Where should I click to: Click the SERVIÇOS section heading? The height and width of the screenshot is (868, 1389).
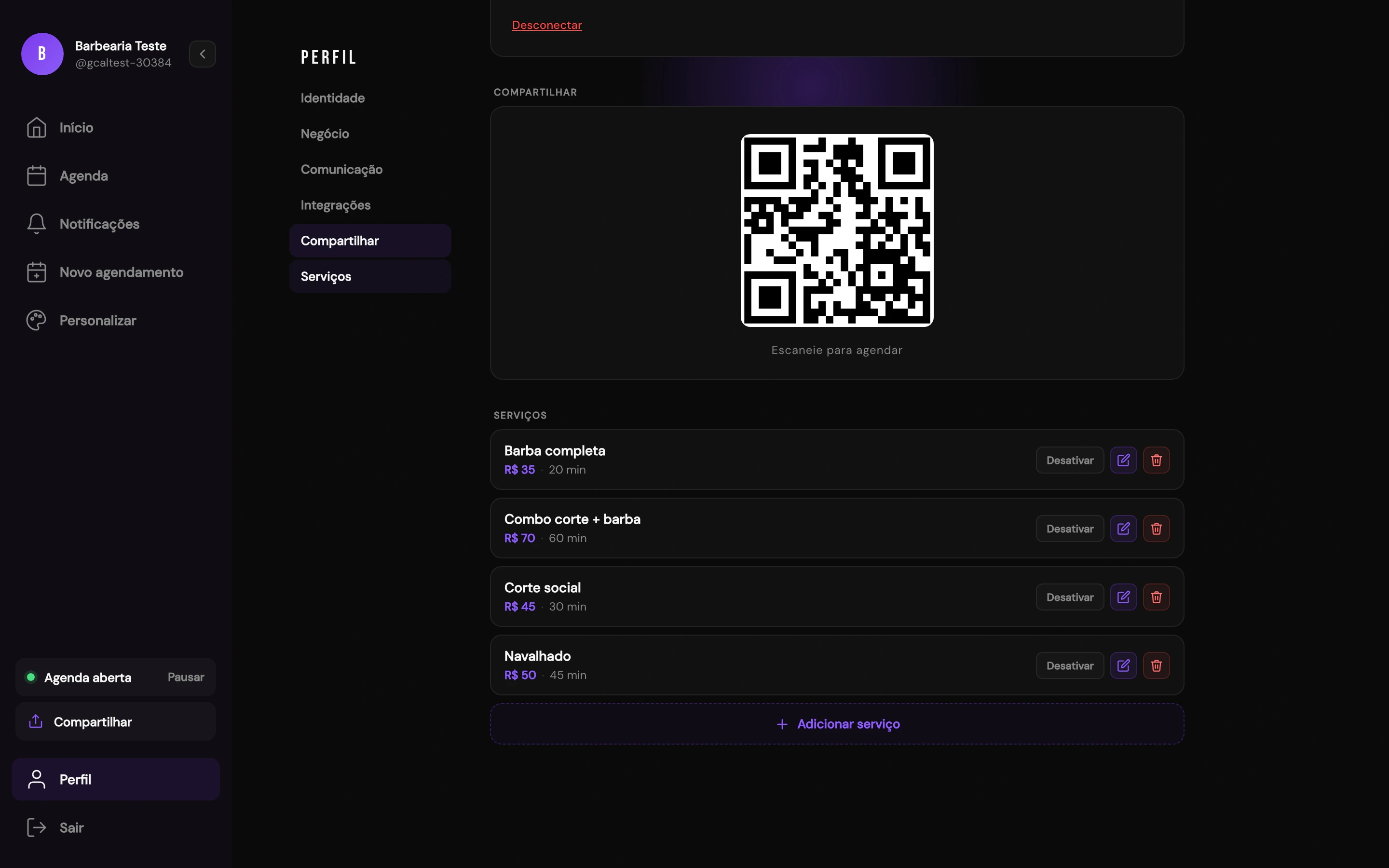tap(520, 415)
